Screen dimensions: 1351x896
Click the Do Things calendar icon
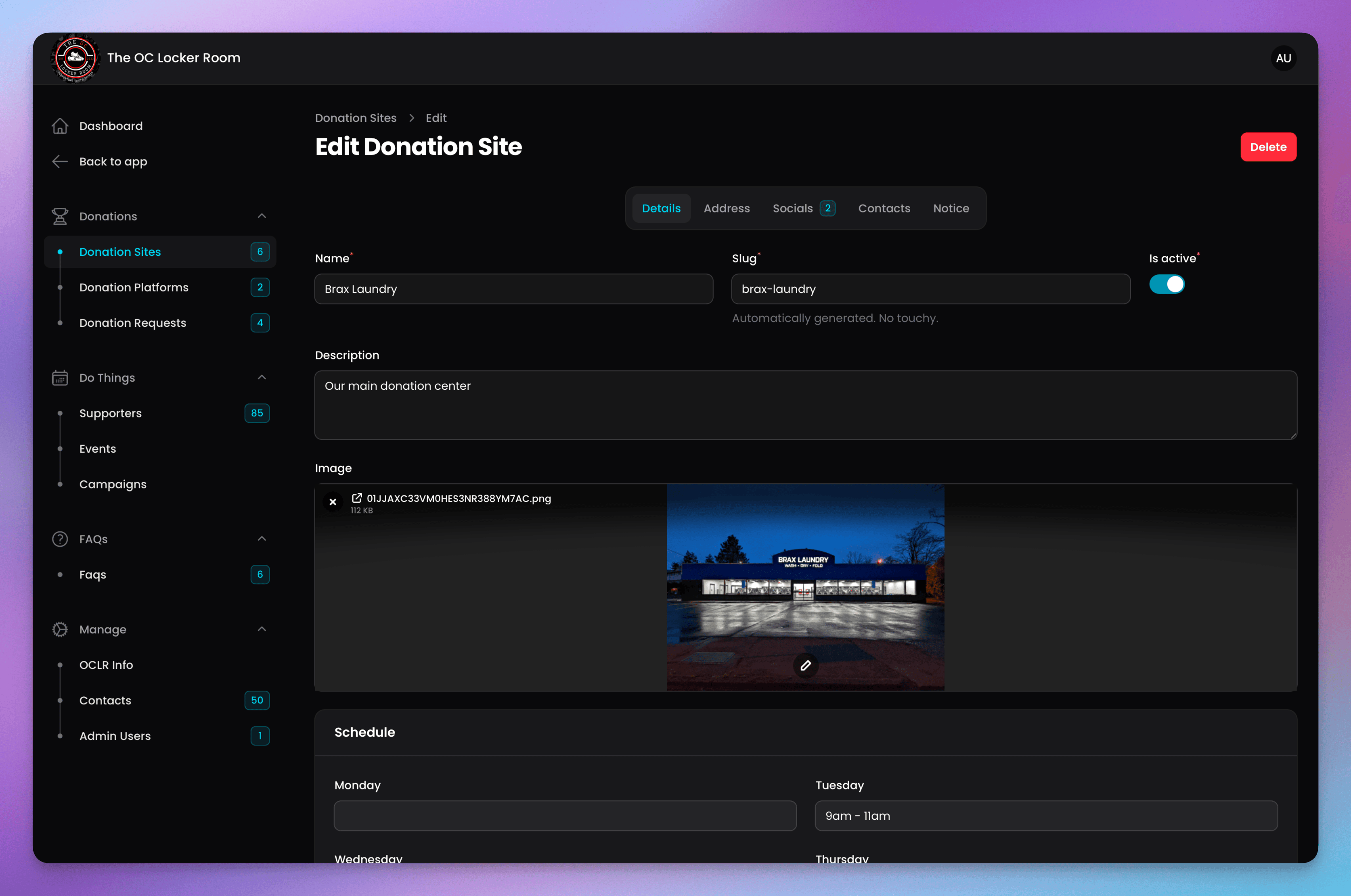click(60, 378)
